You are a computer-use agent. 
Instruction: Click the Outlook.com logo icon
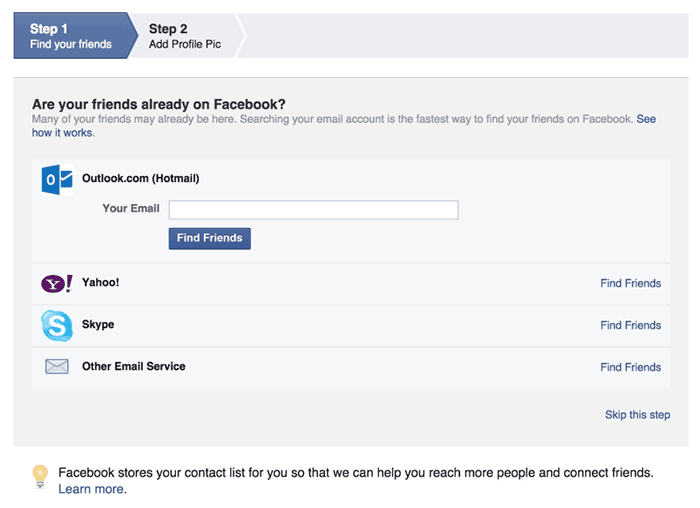tap(56, 180)
